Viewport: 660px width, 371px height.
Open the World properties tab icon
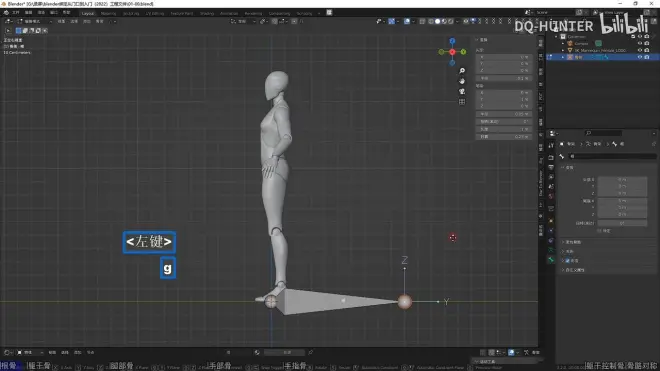(551, 196)
